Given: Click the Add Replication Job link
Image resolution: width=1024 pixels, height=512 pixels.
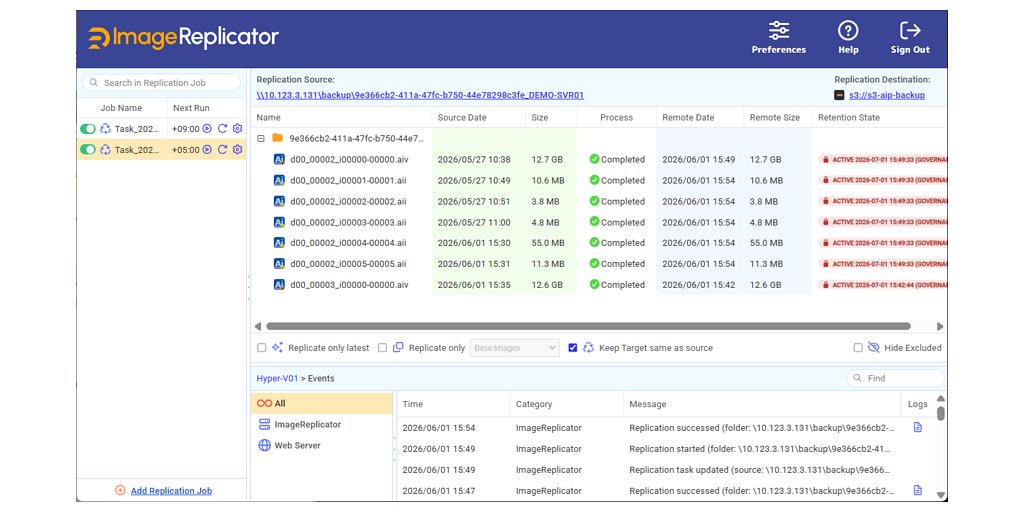Looking at the screenshot, I should click(171, 491).
